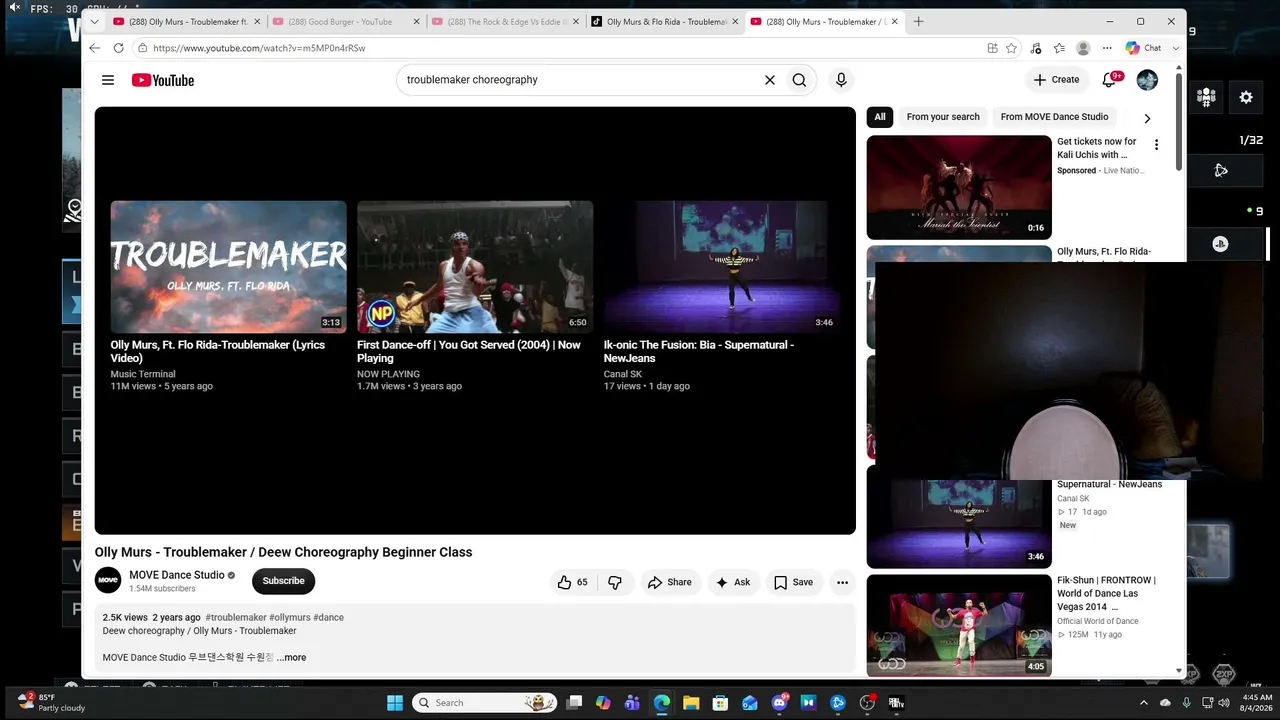Click the magnifier search button
Screen dimensions: 1280x720
(x=799, y=80)
